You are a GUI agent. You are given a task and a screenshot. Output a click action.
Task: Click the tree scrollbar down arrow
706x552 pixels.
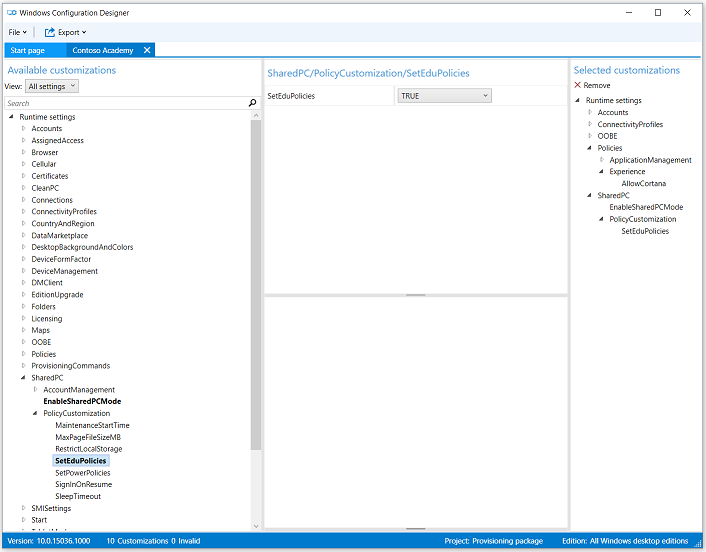256,526
